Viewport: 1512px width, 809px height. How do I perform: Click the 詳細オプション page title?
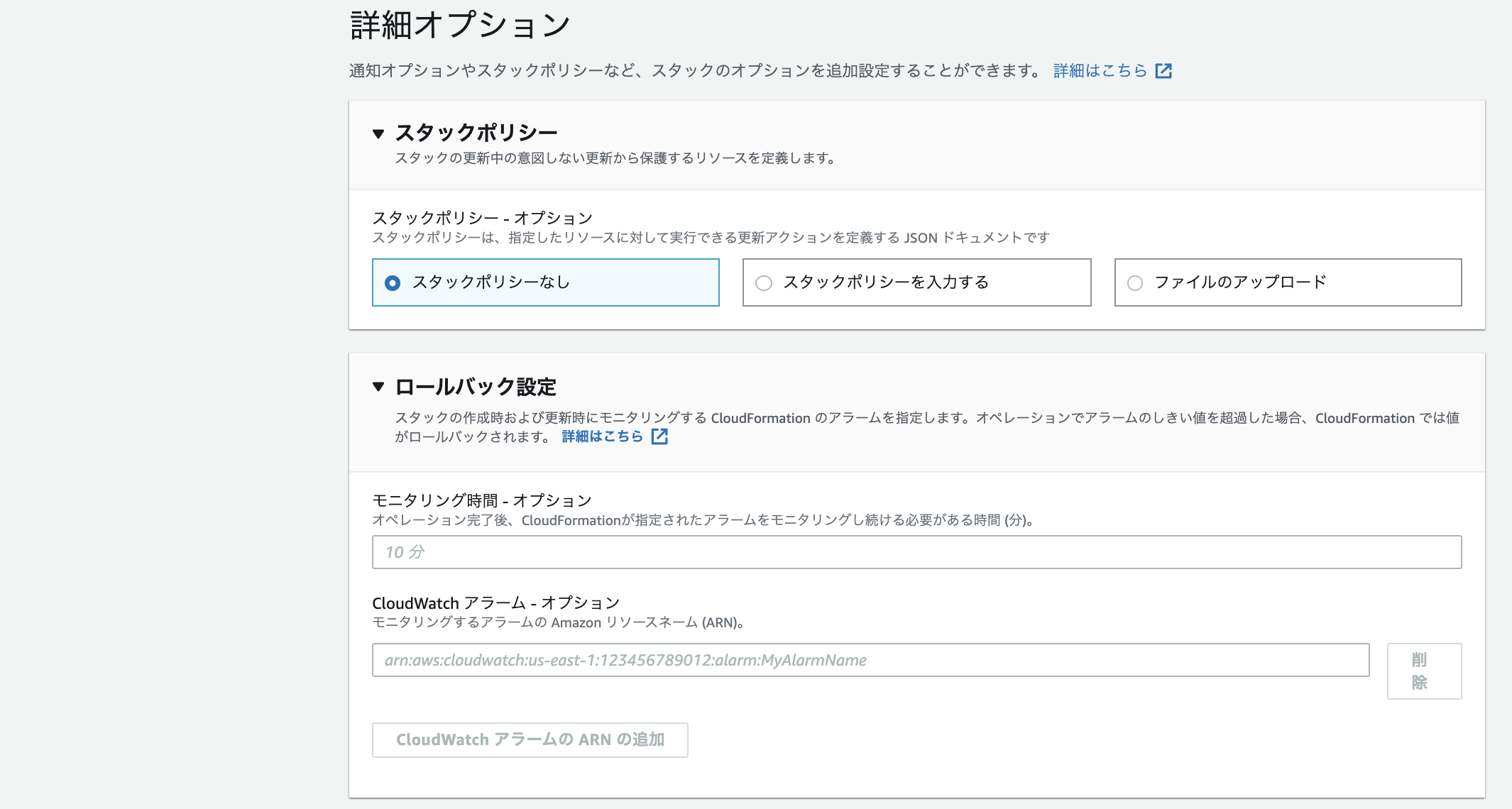(x=460, y=25)
